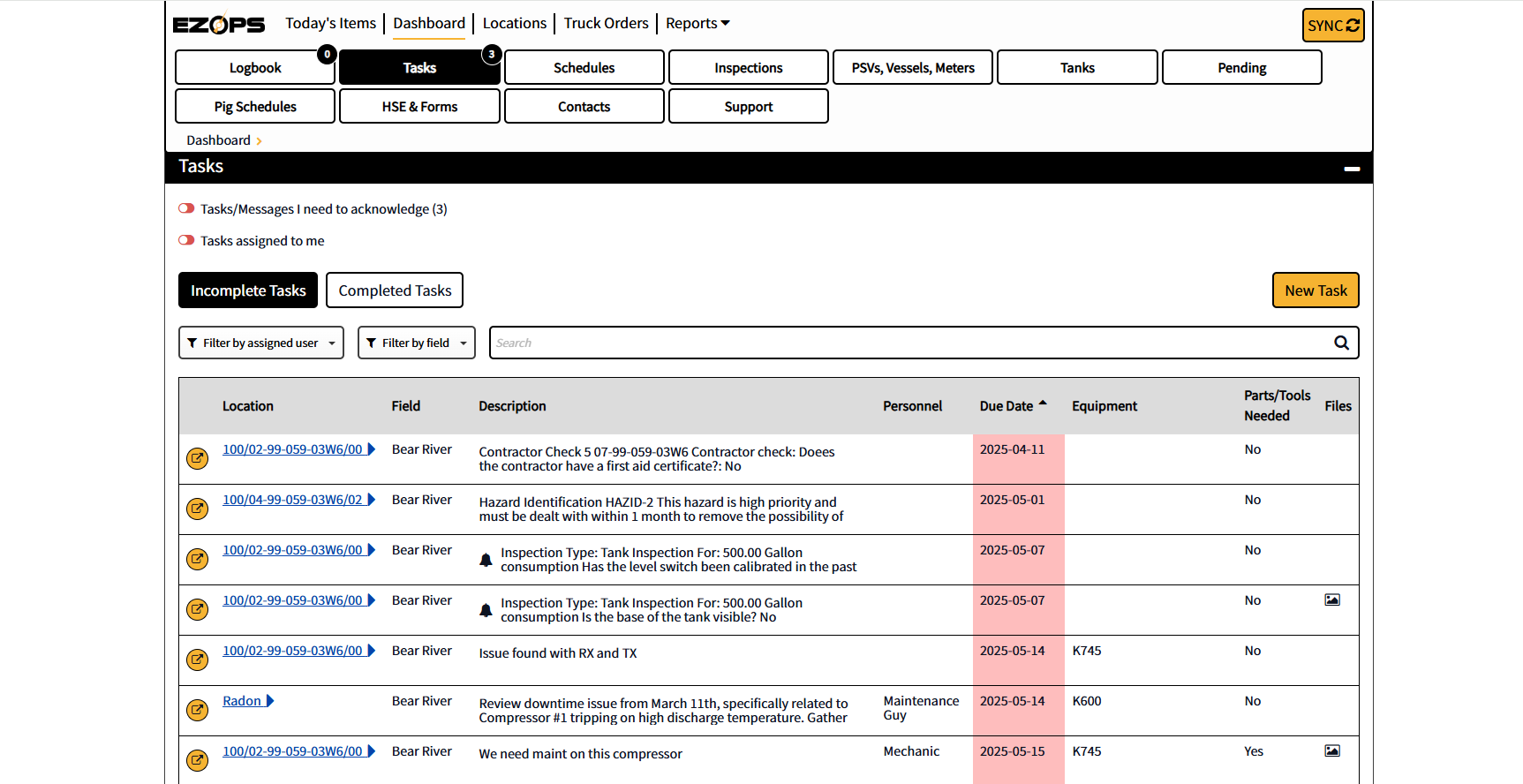Click the EZOPS logo
The height and width of the screenshot is (784, 1523).
coord(219,24)
